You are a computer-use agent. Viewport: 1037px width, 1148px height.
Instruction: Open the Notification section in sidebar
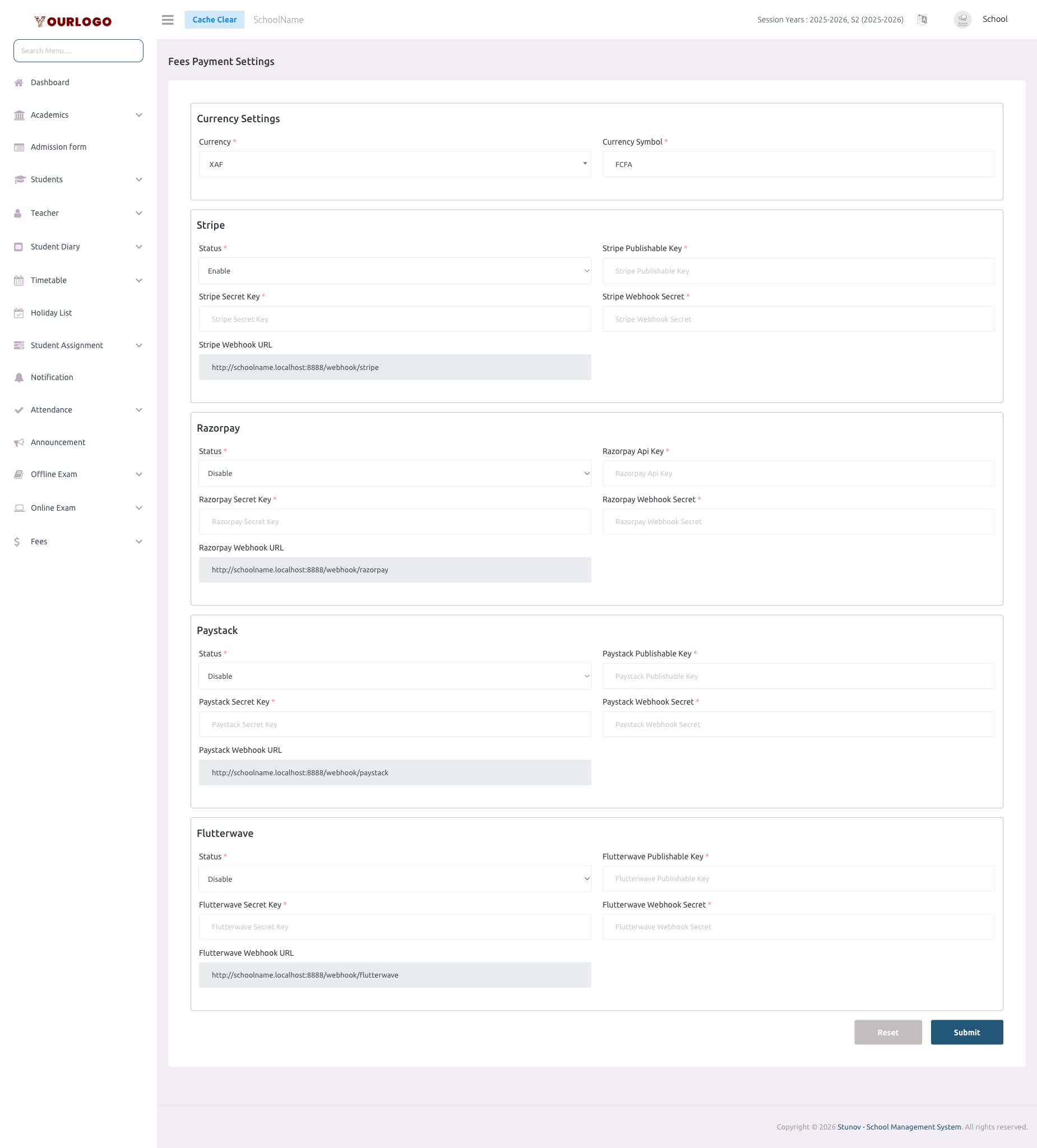(x=51, y=377)
